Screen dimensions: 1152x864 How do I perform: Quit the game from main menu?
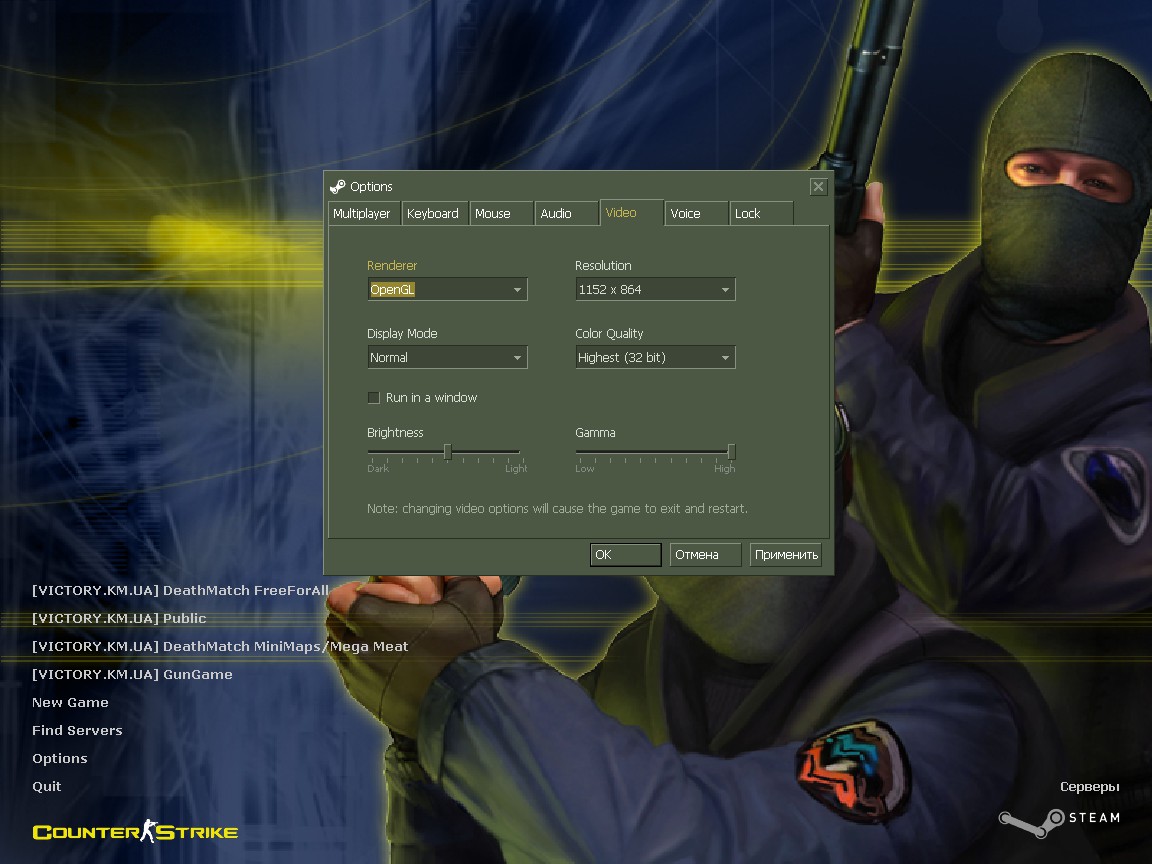point(46,786)
